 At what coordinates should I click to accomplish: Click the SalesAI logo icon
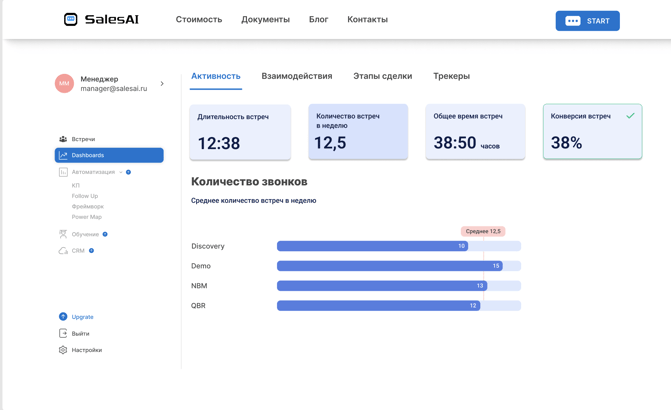(x=71, y=20)
